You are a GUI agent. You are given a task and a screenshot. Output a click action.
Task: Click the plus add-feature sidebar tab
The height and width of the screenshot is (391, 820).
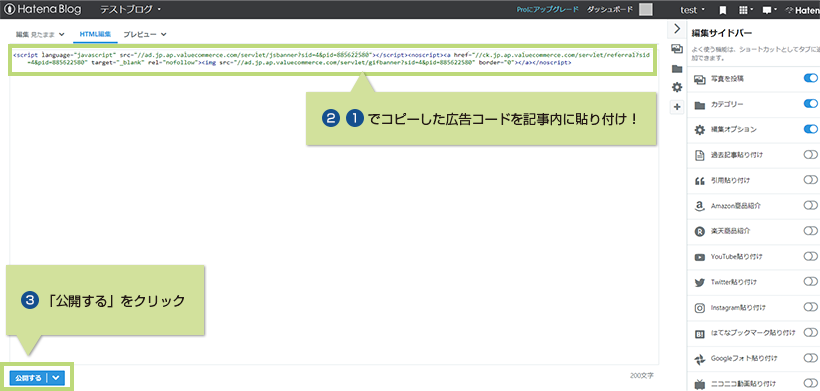tap(677, 107)
